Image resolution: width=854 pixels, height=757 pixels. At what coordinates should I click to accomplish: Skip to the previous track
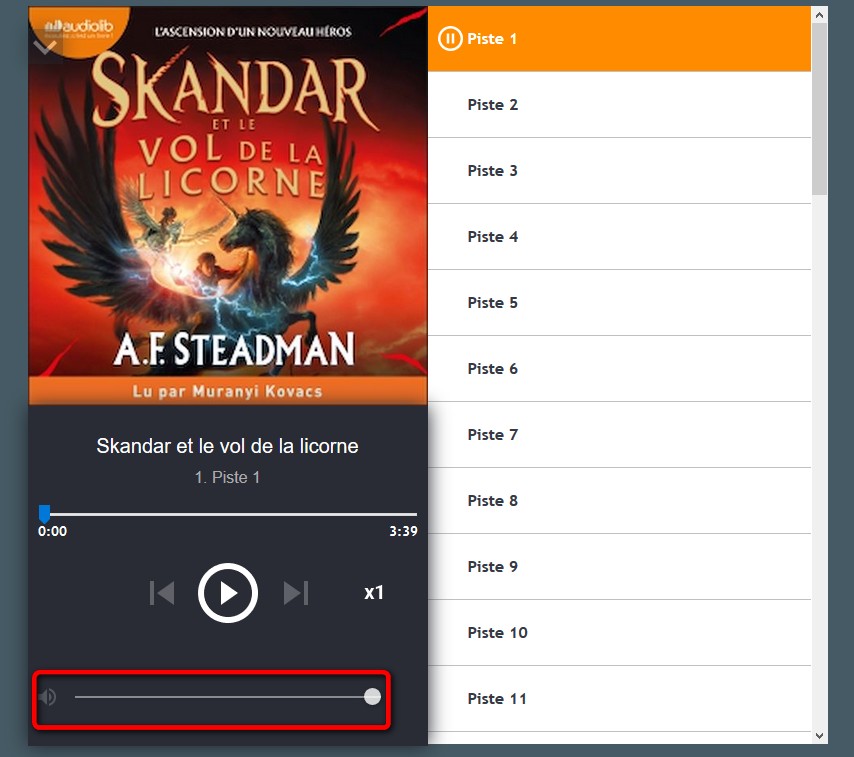[x=162, y=593]
